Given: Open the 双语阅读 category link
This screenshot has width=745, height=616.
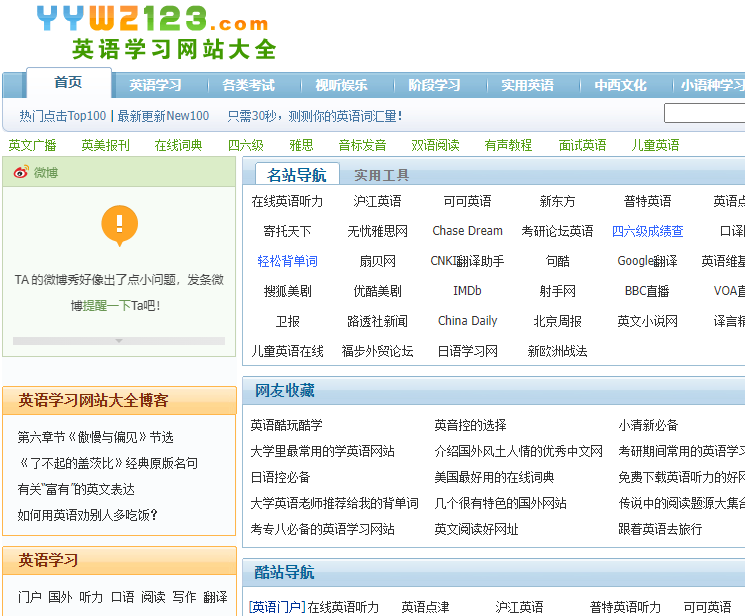Looking at the screenshot, I should click(435, 145).
